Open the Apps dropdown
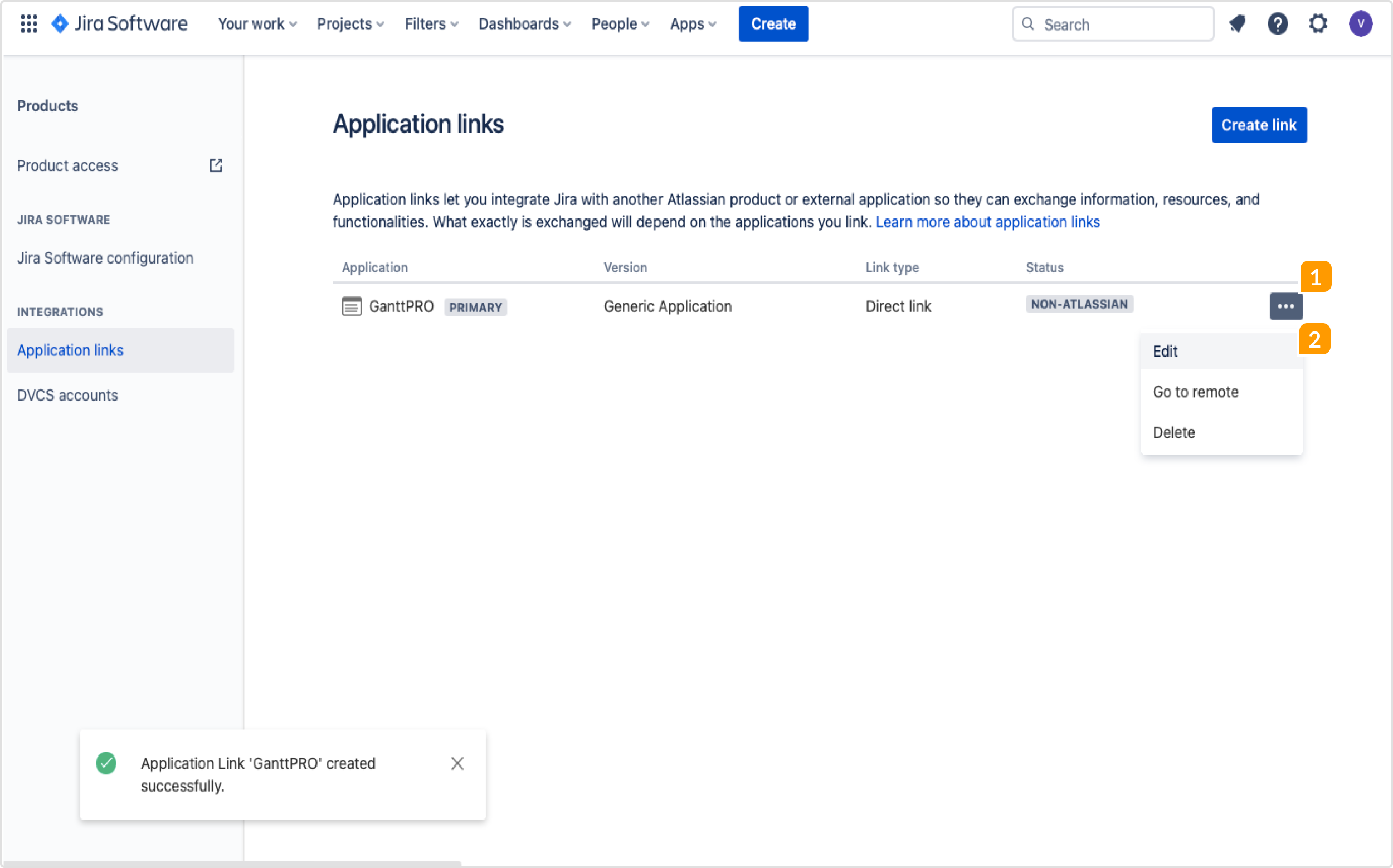This screenshot has height=868, width=1393. coord(693,23)
